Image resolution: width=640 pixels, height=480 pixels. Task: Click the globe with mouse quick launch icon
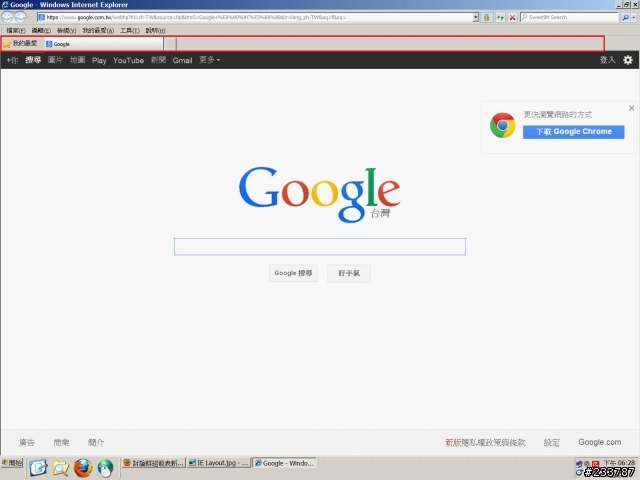point(105,468)
